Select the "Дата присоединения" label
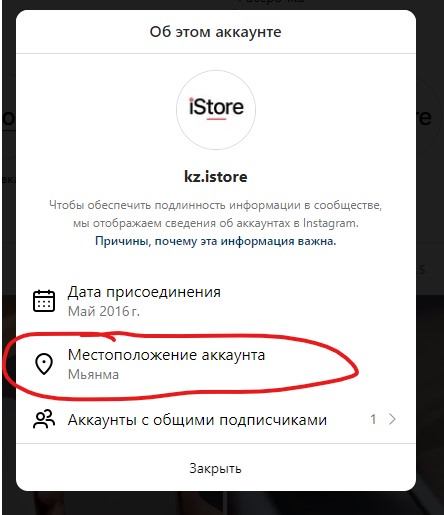 point(144,292)
